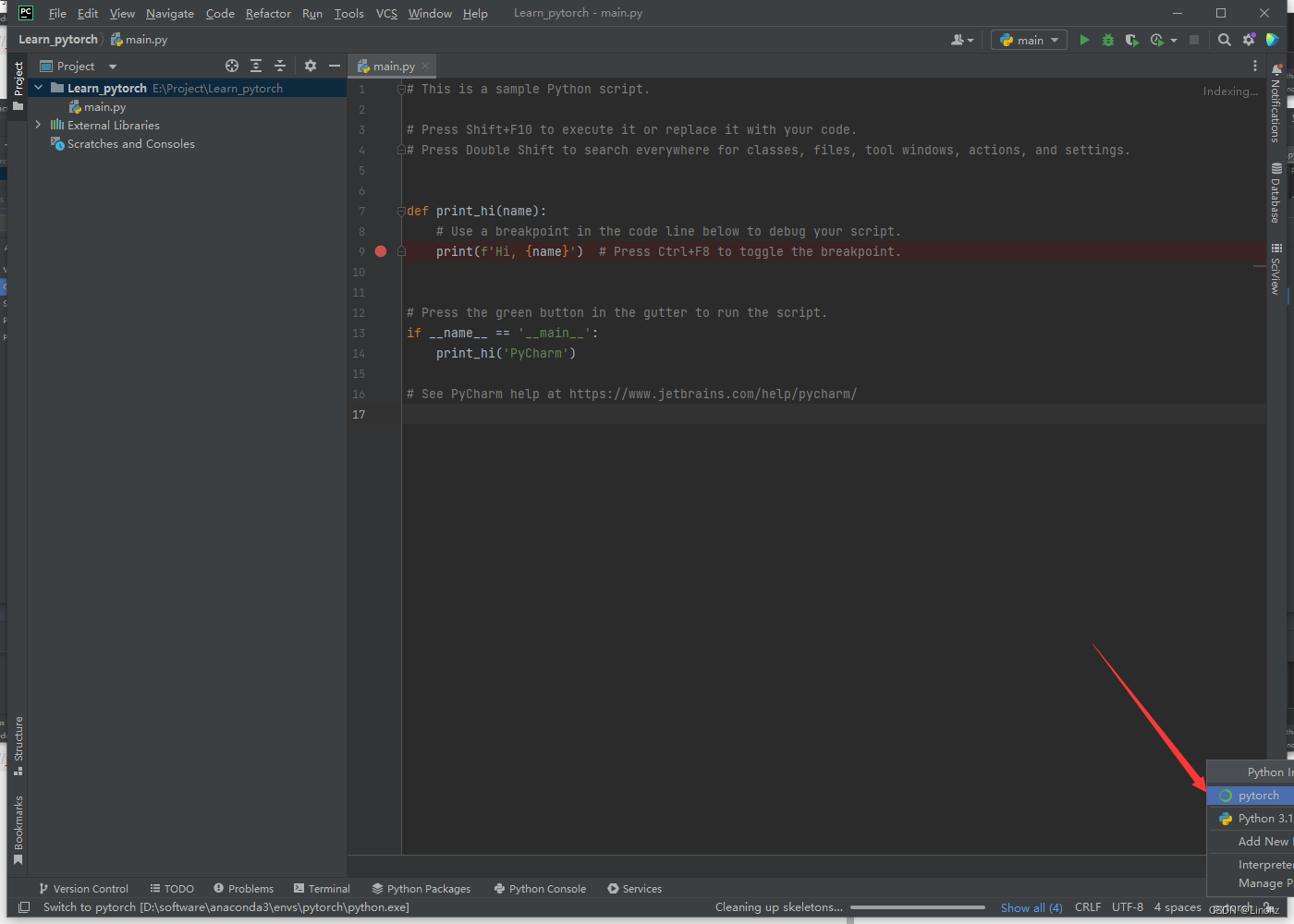Start debugging with the bug icon
1294x924 pixels.
click(1106, 40)
